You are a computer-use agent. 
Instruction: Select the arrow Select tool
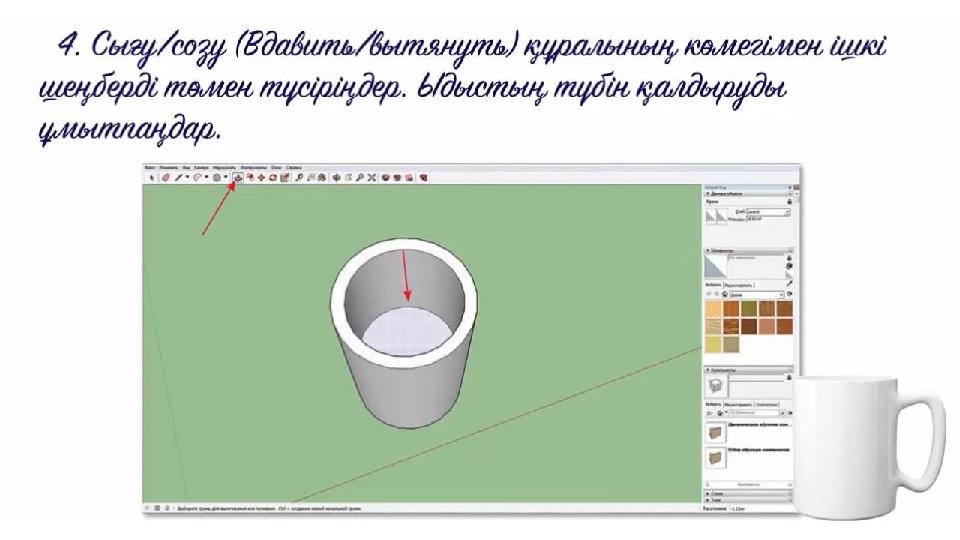152,178
